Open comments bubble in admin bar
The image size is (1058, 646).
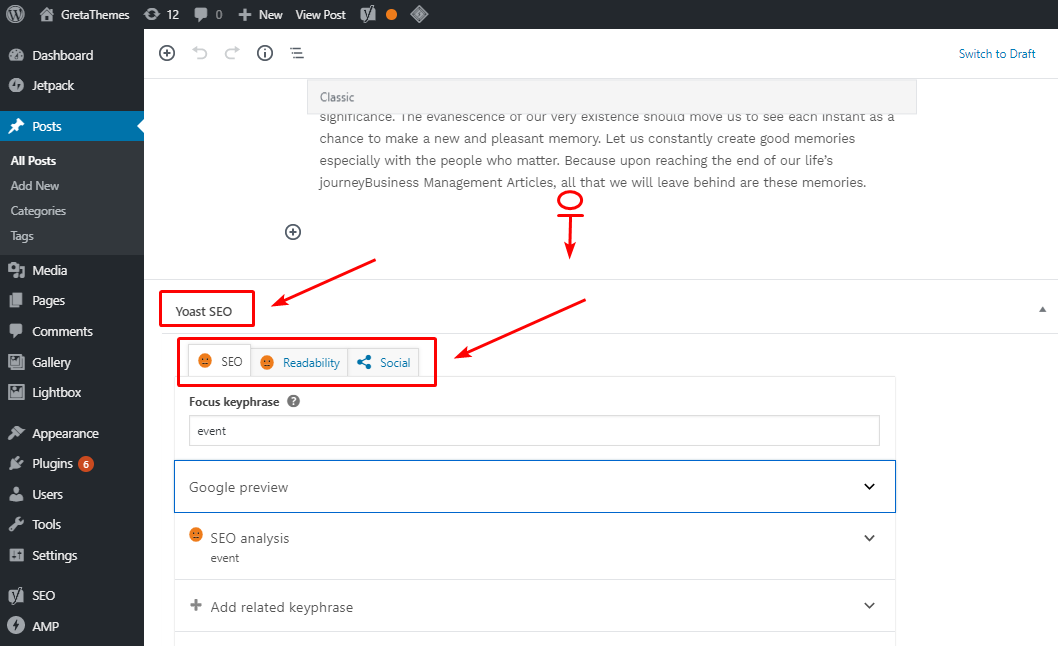[x=208, y=14]
